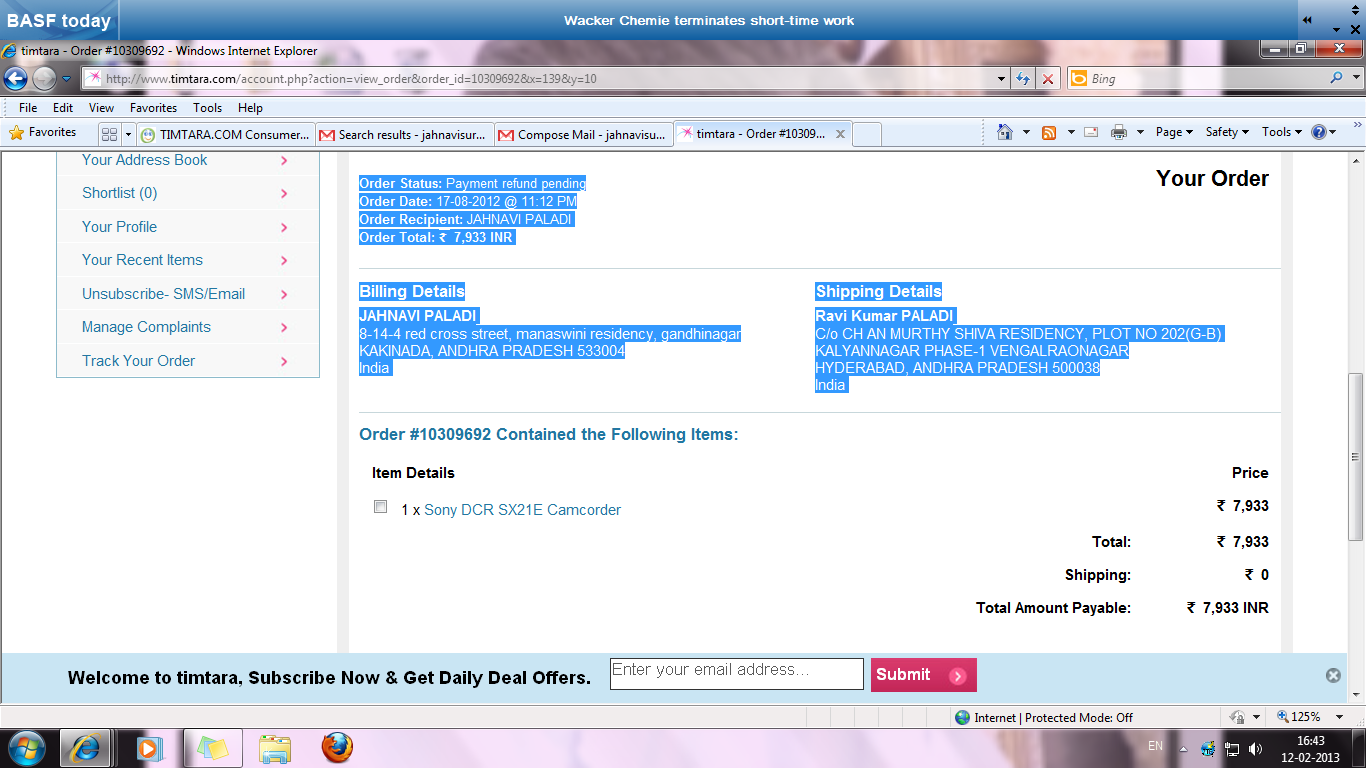Show hidden tray icons arrow
1366x768 pixels.
[1183, 748]
